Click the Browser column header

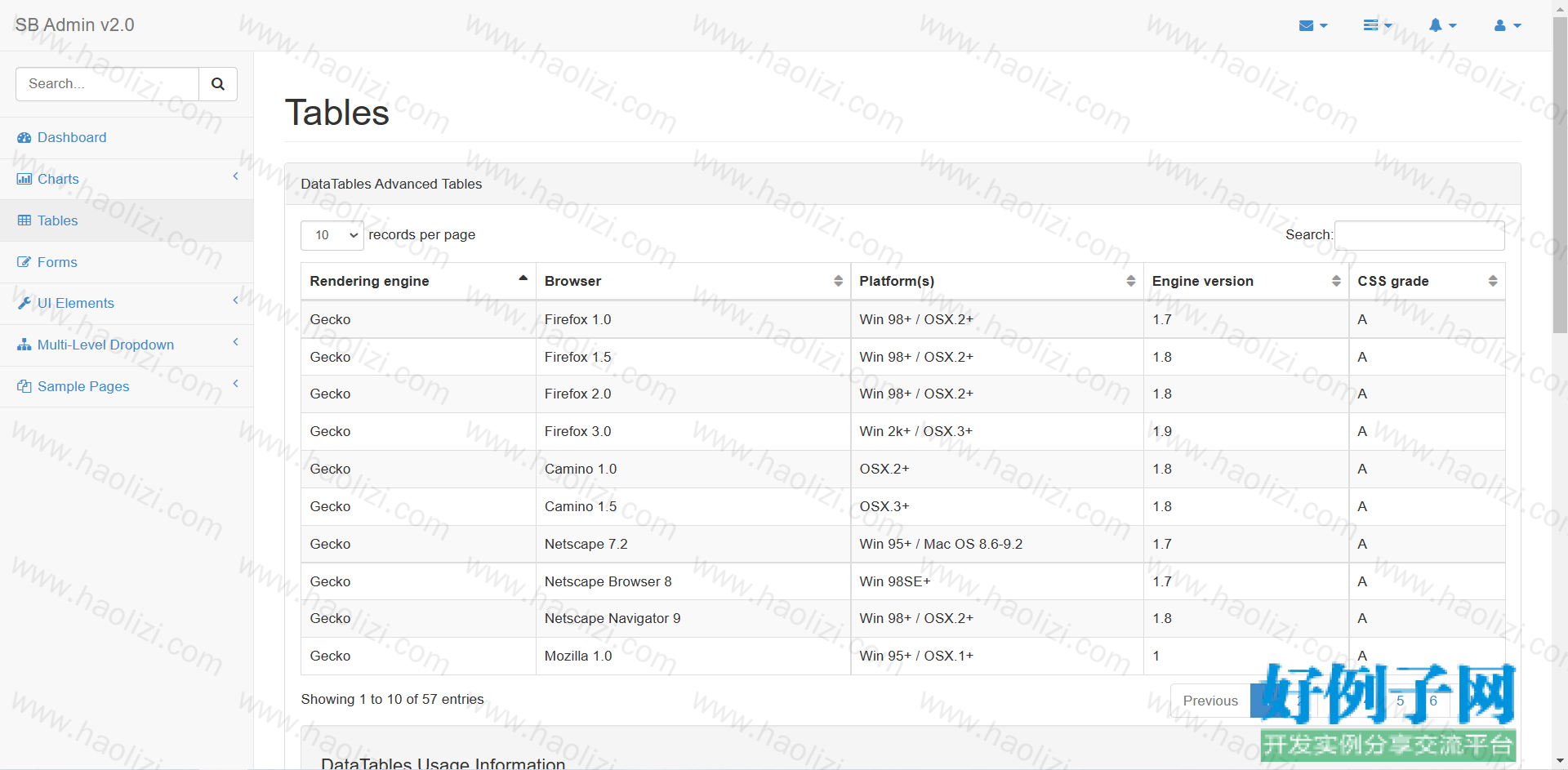[x=693, y=281]
